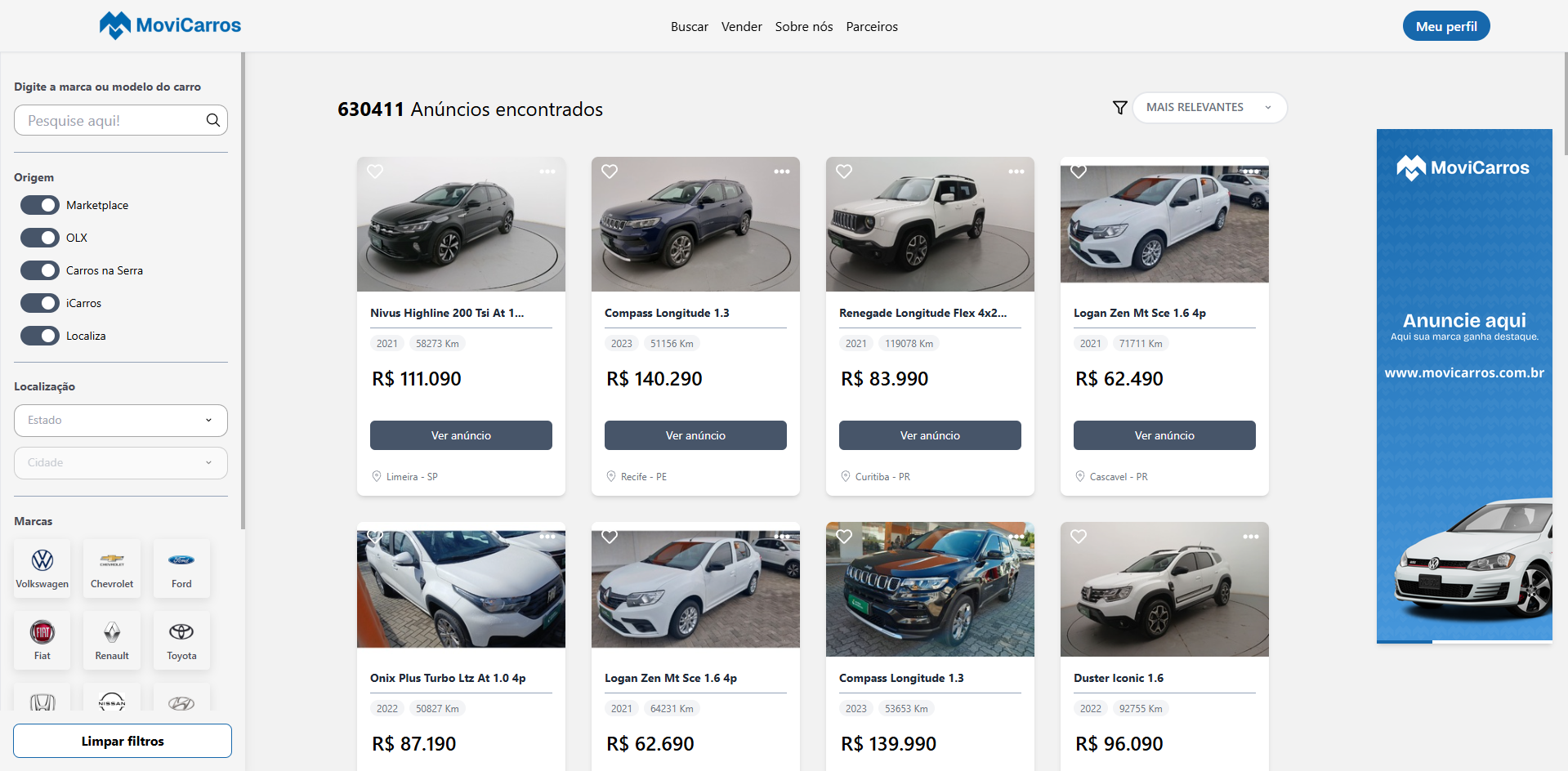The image size is (1568, 771).
Task: Select the Nissan brand logo
Action: (x=112, y=701)
